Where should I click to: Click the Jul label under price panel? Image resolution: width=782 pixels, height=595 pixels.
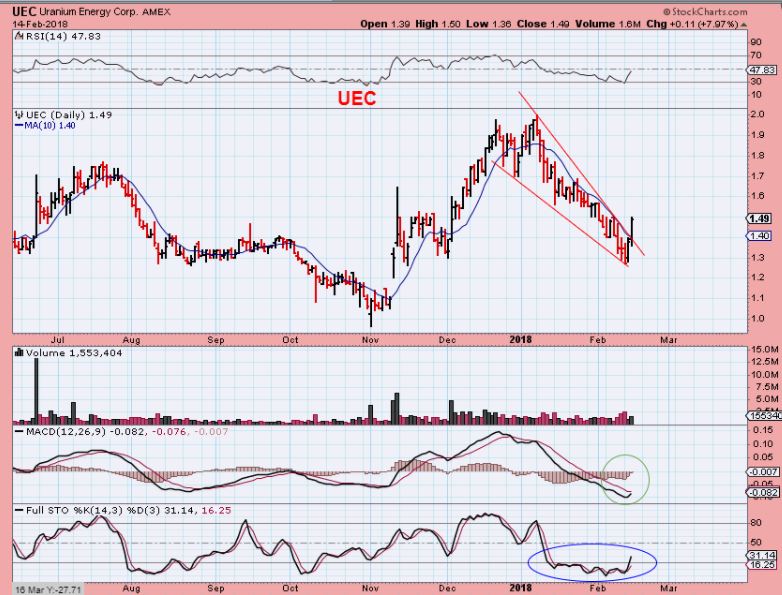(58, 340)
